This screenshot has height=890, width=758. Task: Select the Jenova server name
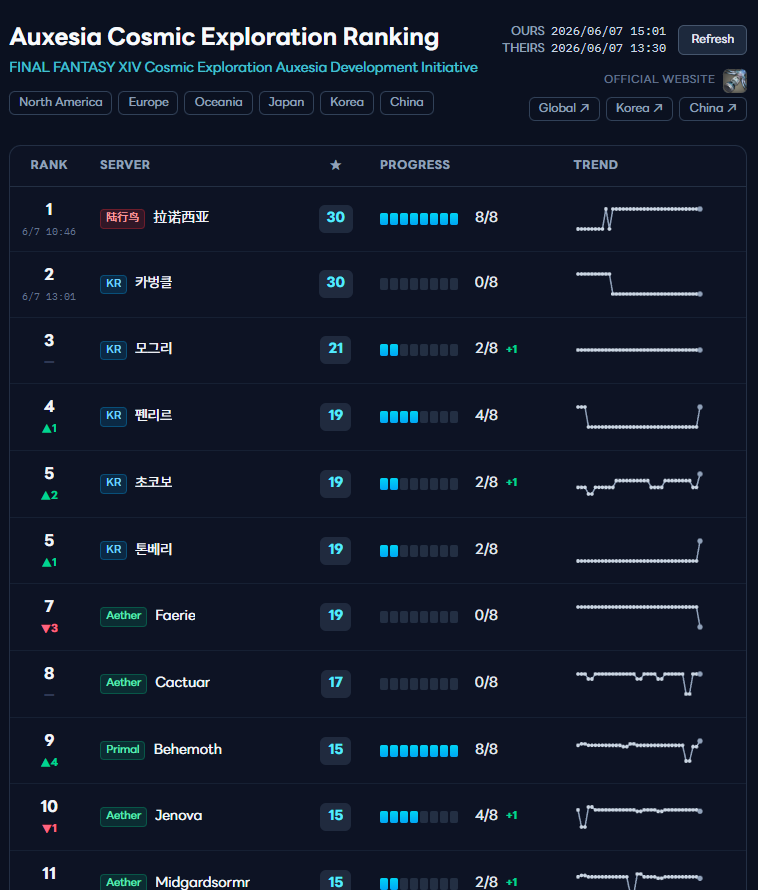(179, 816)
